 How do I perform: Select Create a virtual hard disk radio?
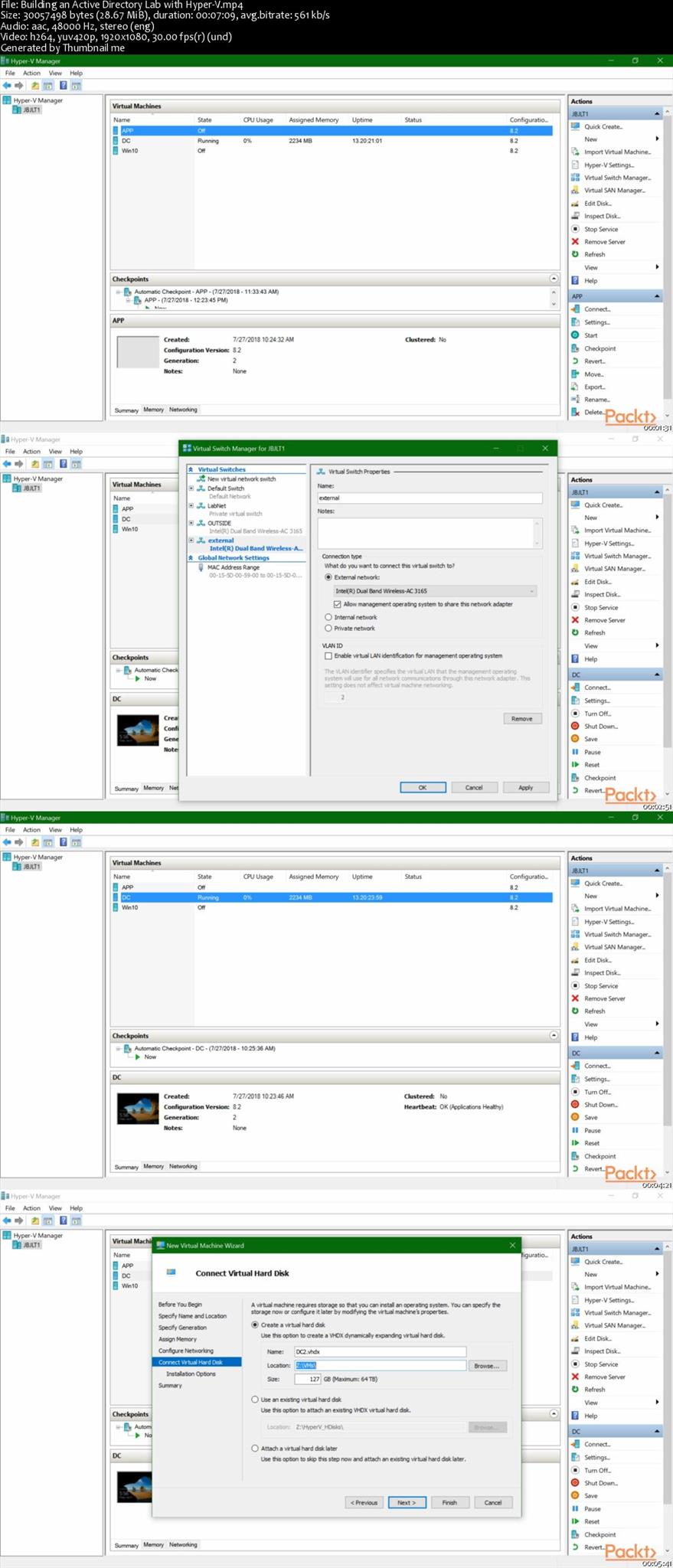(x=255, y=1325)
